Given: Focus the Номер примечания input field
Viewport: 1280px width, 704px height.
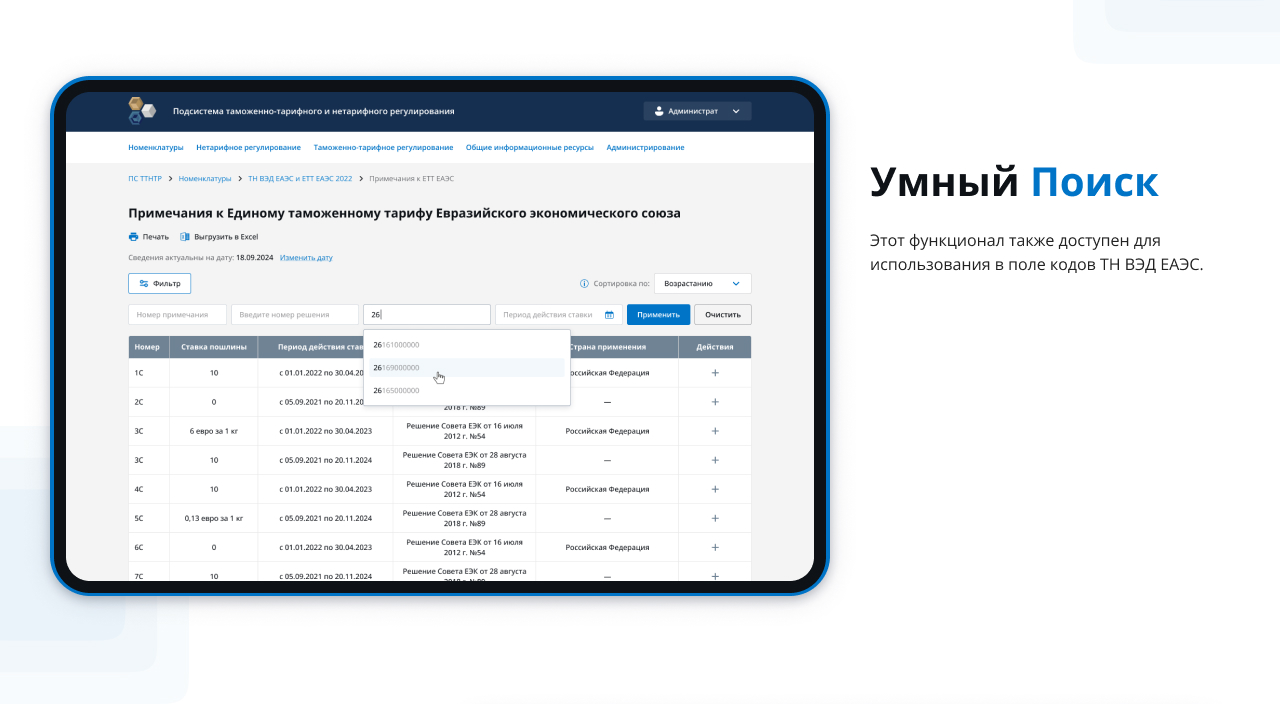Looking at the screenshot, I should [177, 315].
